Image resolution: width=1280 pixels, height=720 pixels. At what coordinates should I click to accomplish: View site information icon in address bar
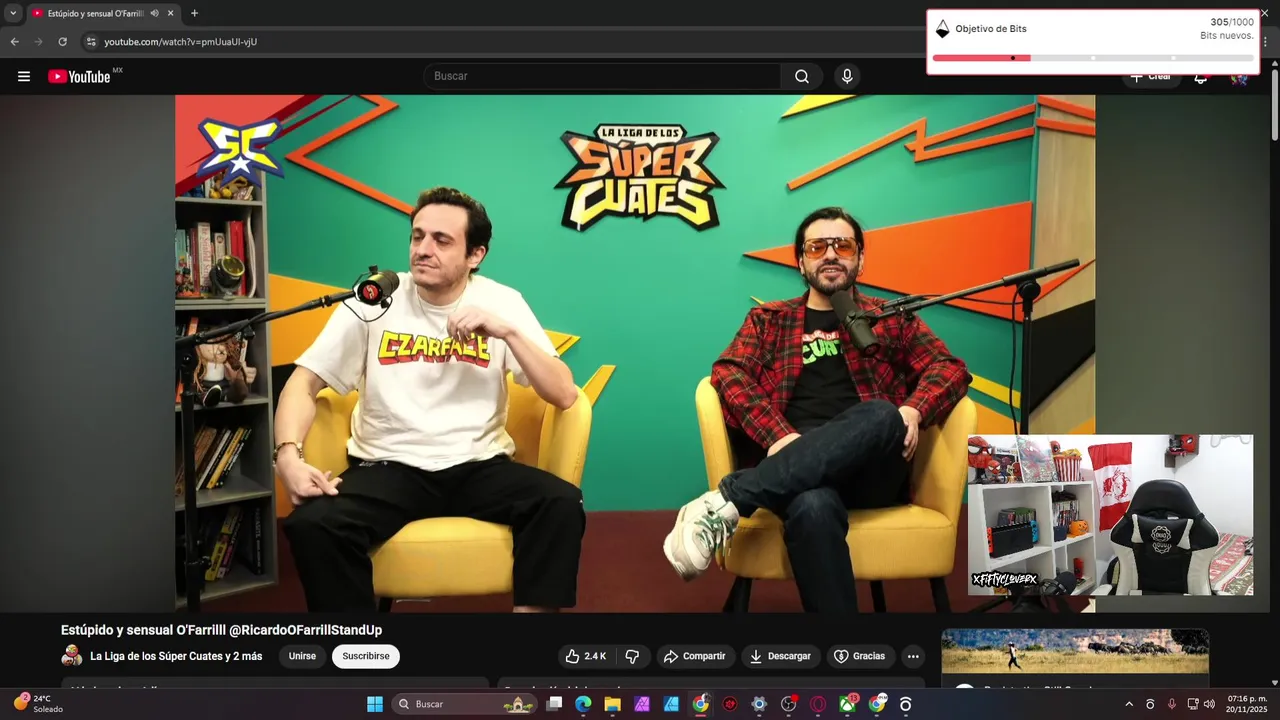click(x=91, y=42)
